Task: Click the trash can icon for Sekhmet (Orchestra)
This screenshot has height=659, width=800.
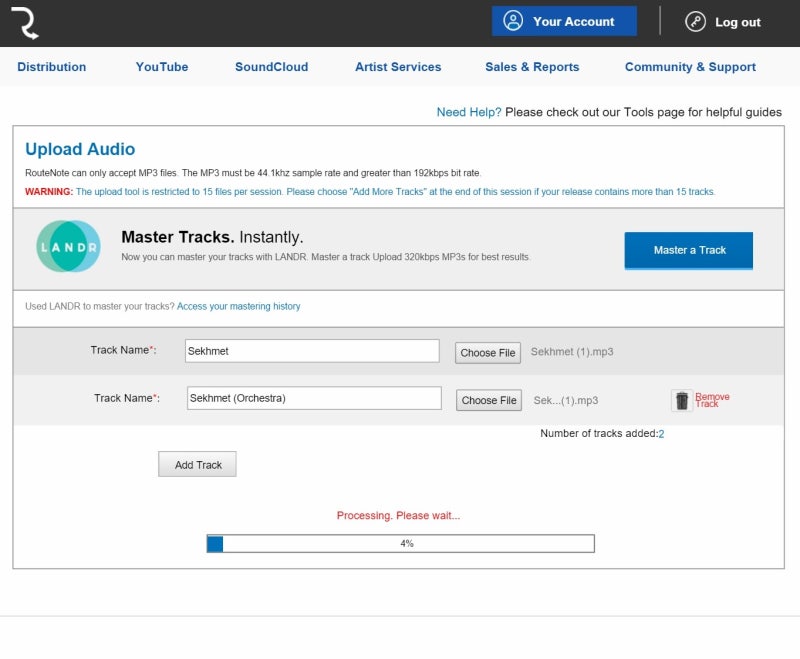Action: click(x=682, y=400)
